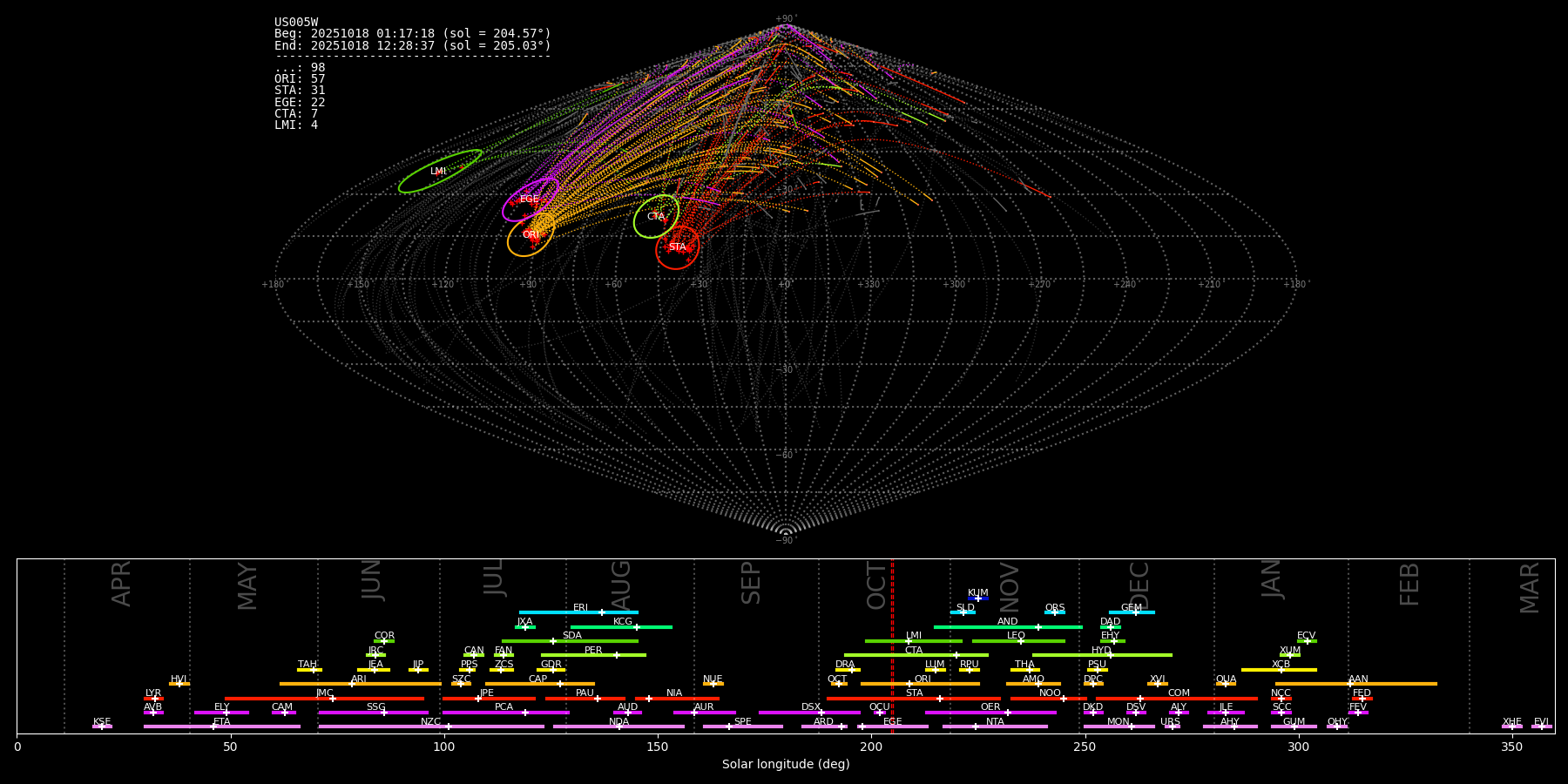
Task: Click the SDA shower label in the timeline
Action: click(x=571, y=636)
